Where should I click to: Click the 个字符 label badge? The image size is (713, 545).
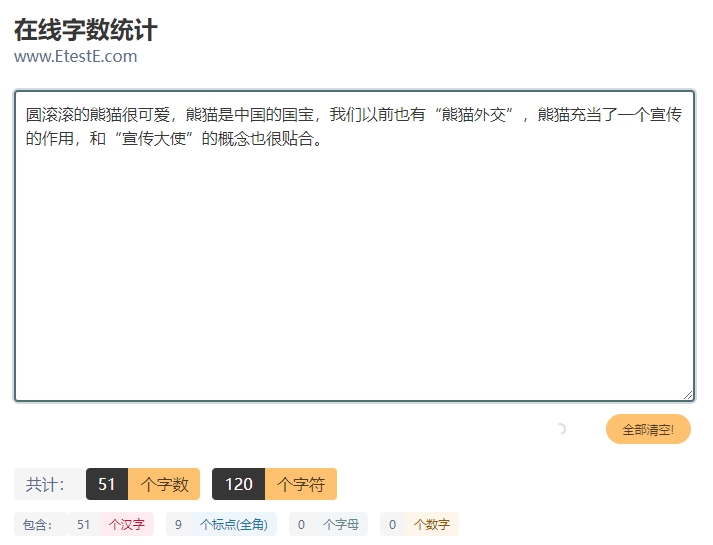coord(301,484)
